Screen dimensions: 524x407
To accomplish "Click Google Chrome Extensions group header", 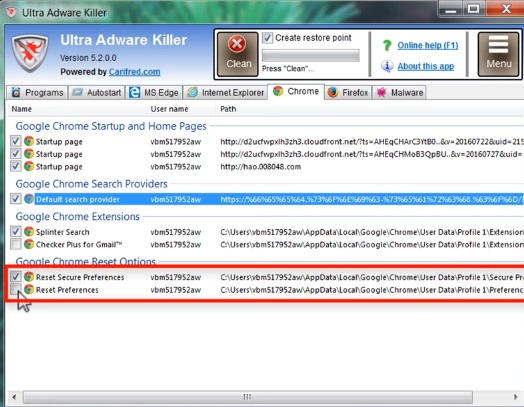I will tap(78, 217).
